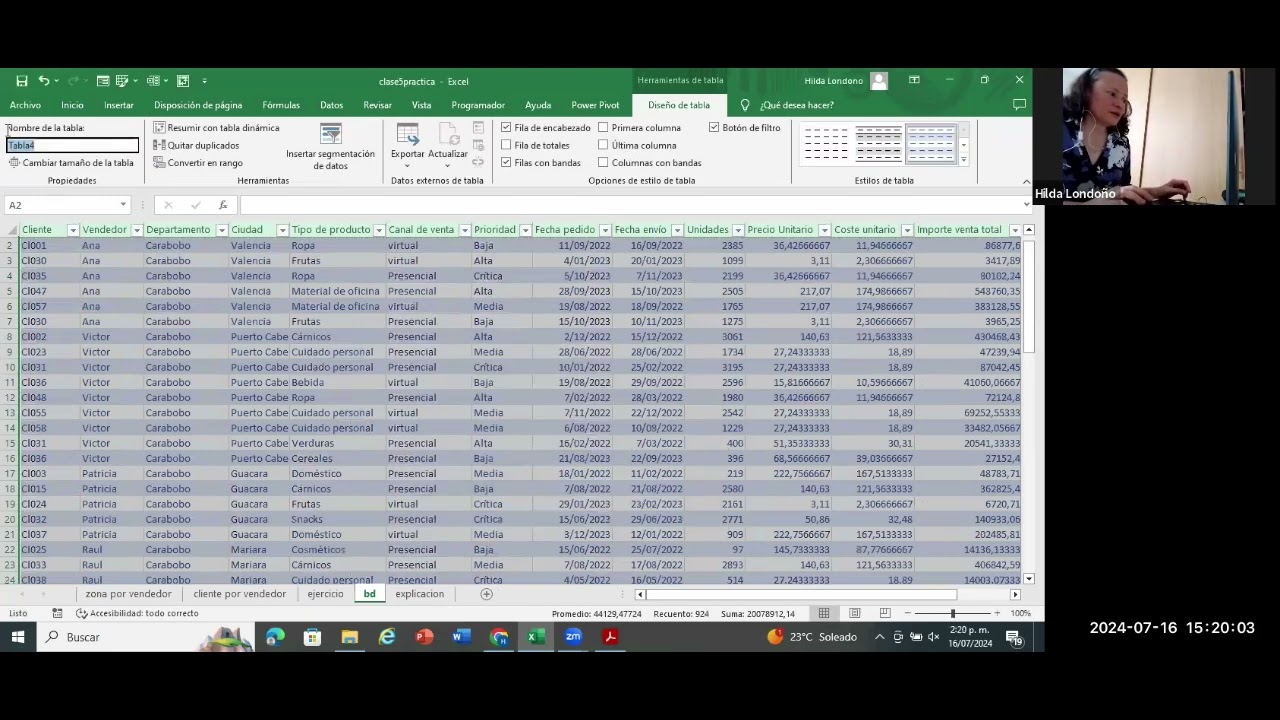Enable Primera columna checkbox
The height and width of the screenshot is (720, 1280).
[603, 128]
